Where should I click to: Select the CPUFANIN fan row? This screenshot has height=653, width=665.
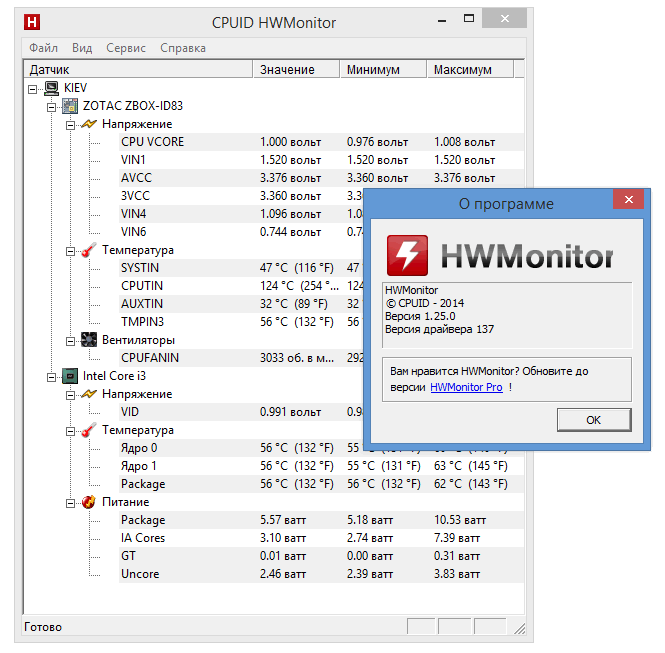(x=241, y=358)
